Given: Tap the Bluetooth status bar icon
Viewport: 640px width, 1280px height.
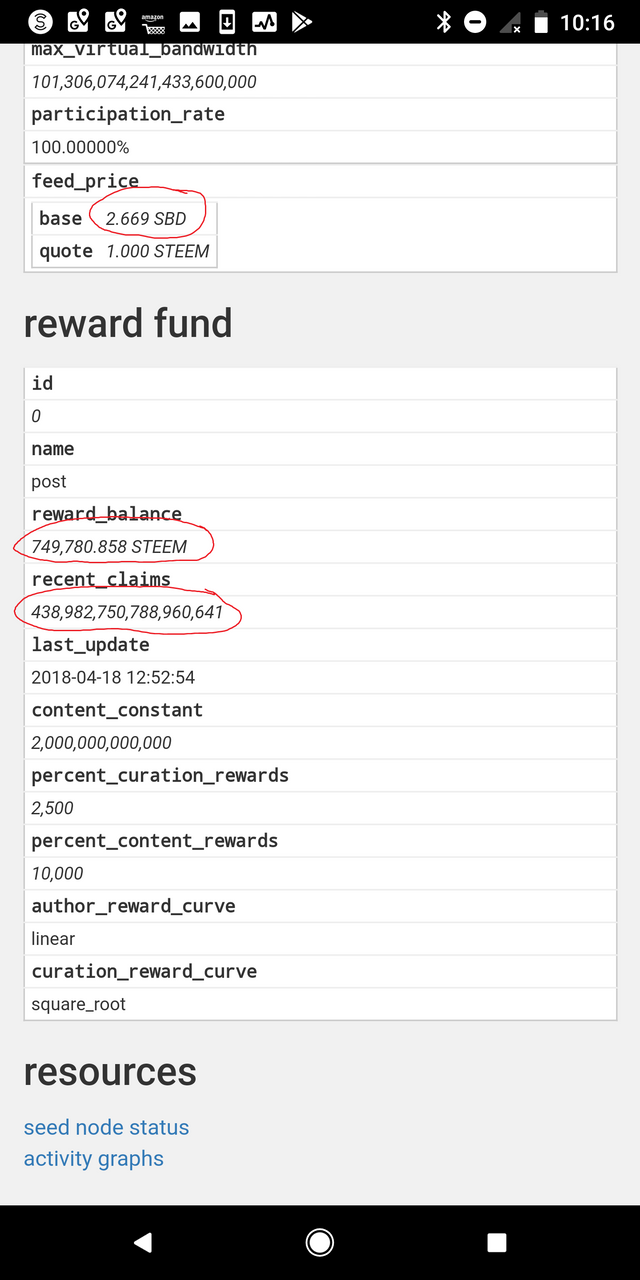Looking at the screenshot, I should pyautogui.click(x=444, y=21).
